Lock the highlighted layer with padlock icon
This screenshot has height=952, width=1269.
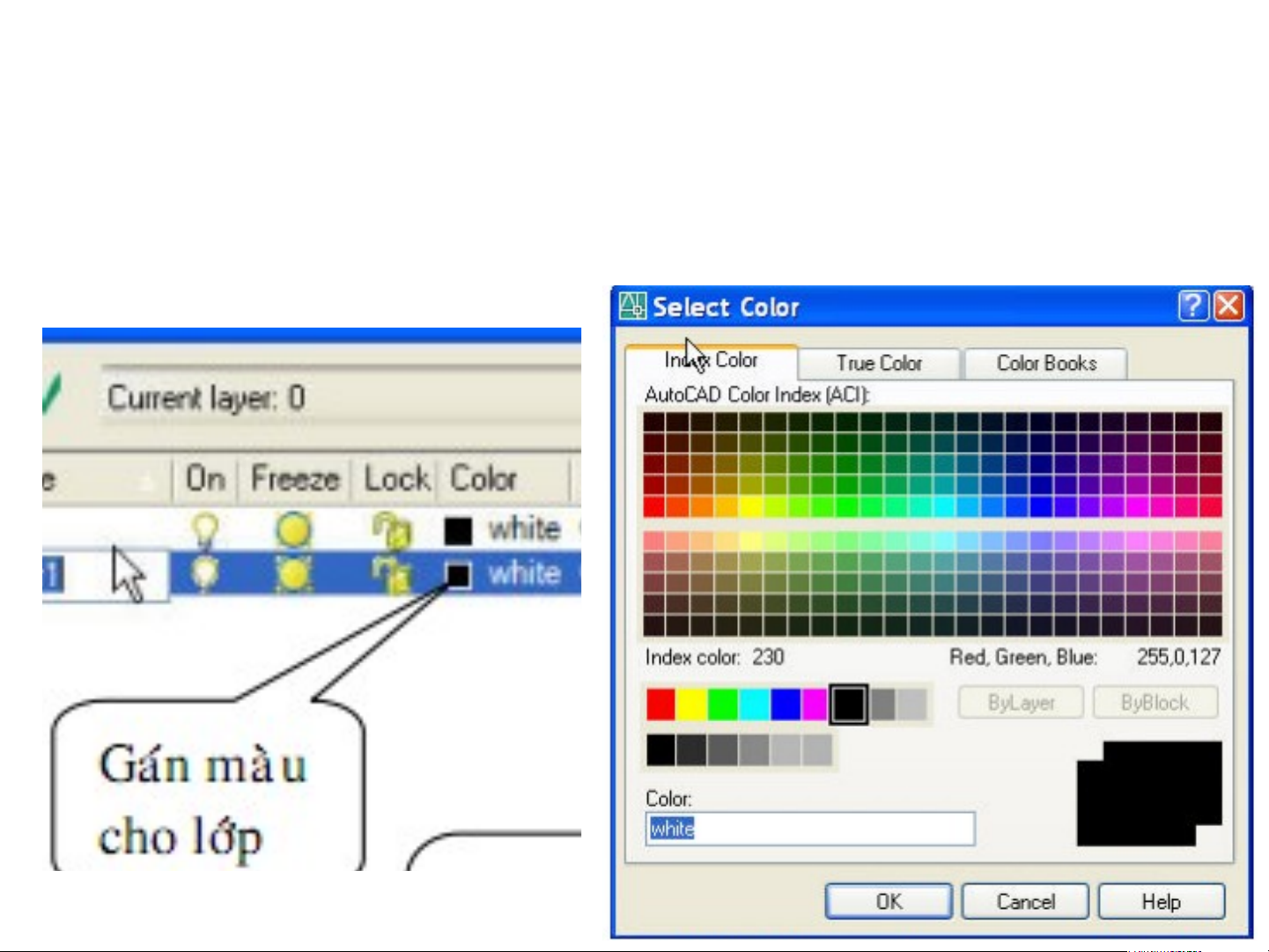click(393, 574)
